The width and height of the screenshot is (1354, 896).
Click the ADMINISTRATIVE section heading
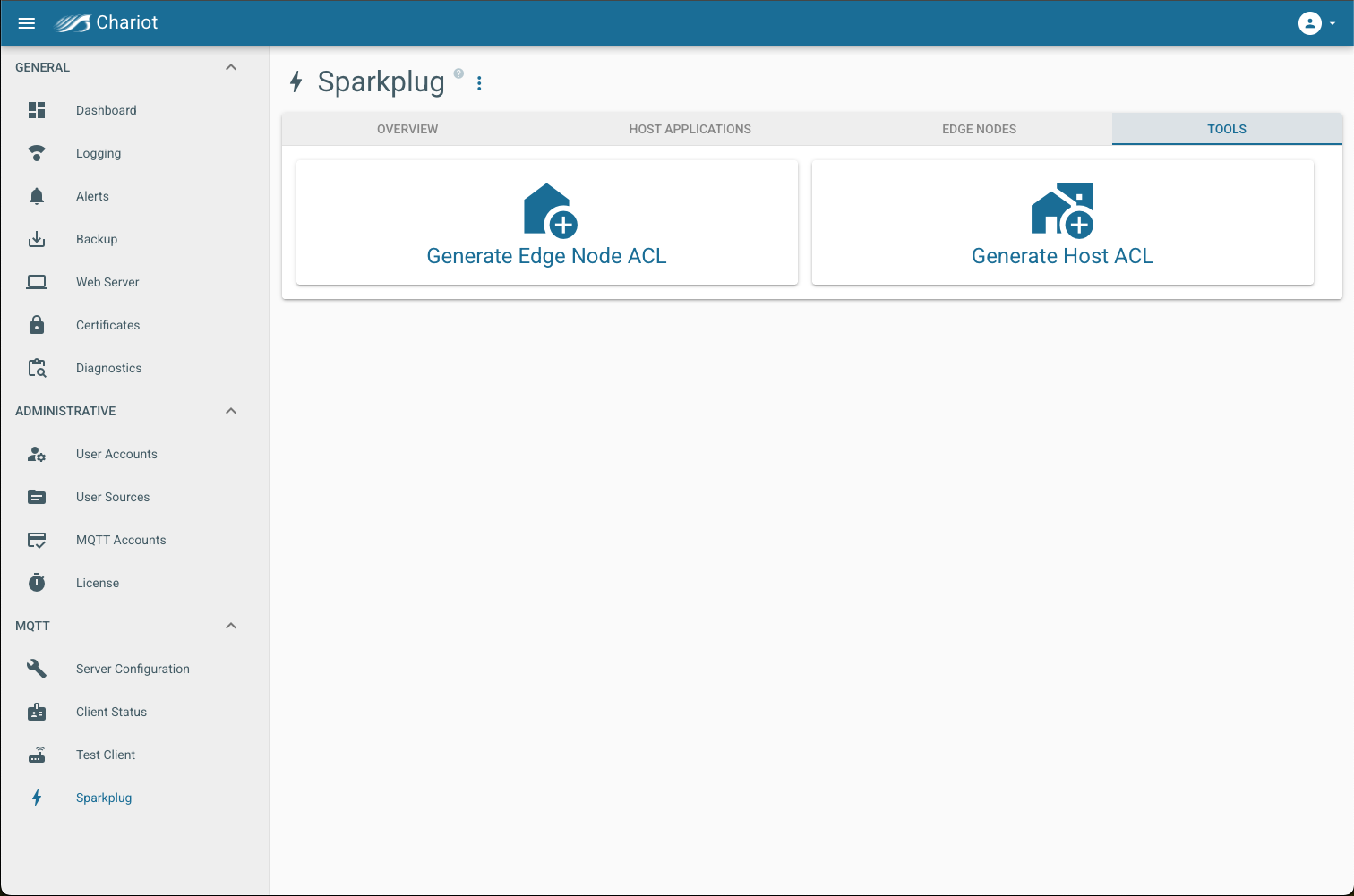tap(65, 411)
